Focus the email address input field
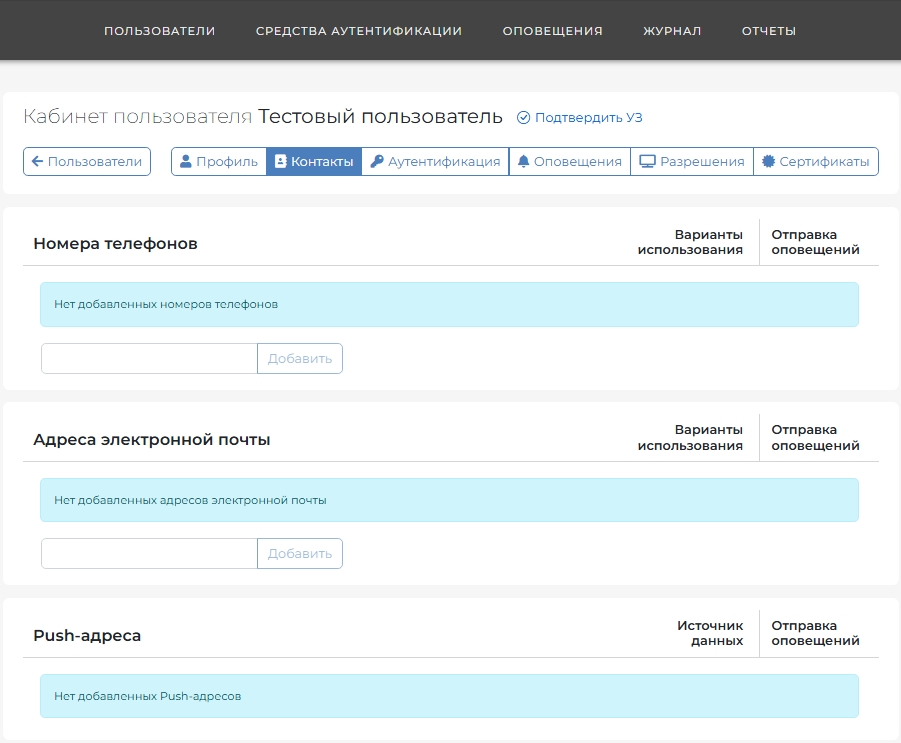The image size is (901, 743). tap(149, 553)
